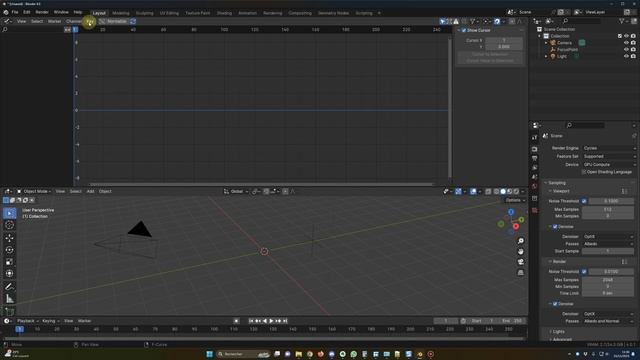This screenshot has width=640, height=360.
Task: Open the Object Mode dropdown
Action: click(x=34, y=191)
